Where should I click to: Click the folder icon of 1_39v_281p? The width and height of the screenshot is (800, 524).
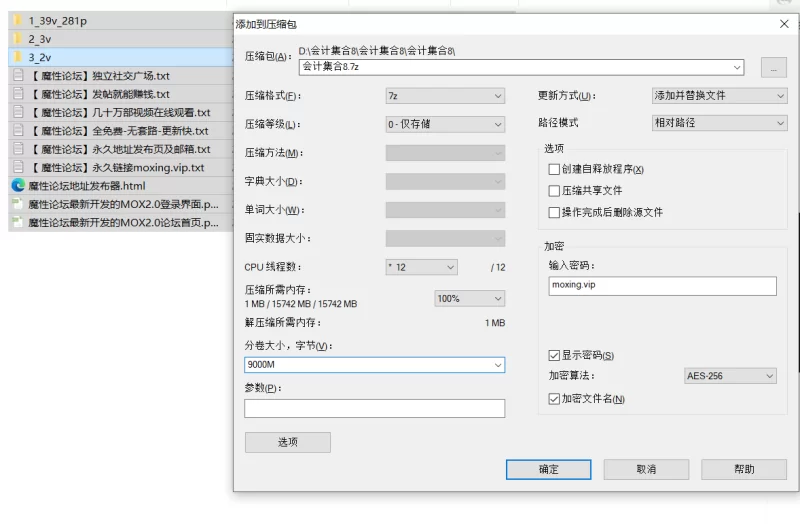pyautogui.click(x=18, y=20)
